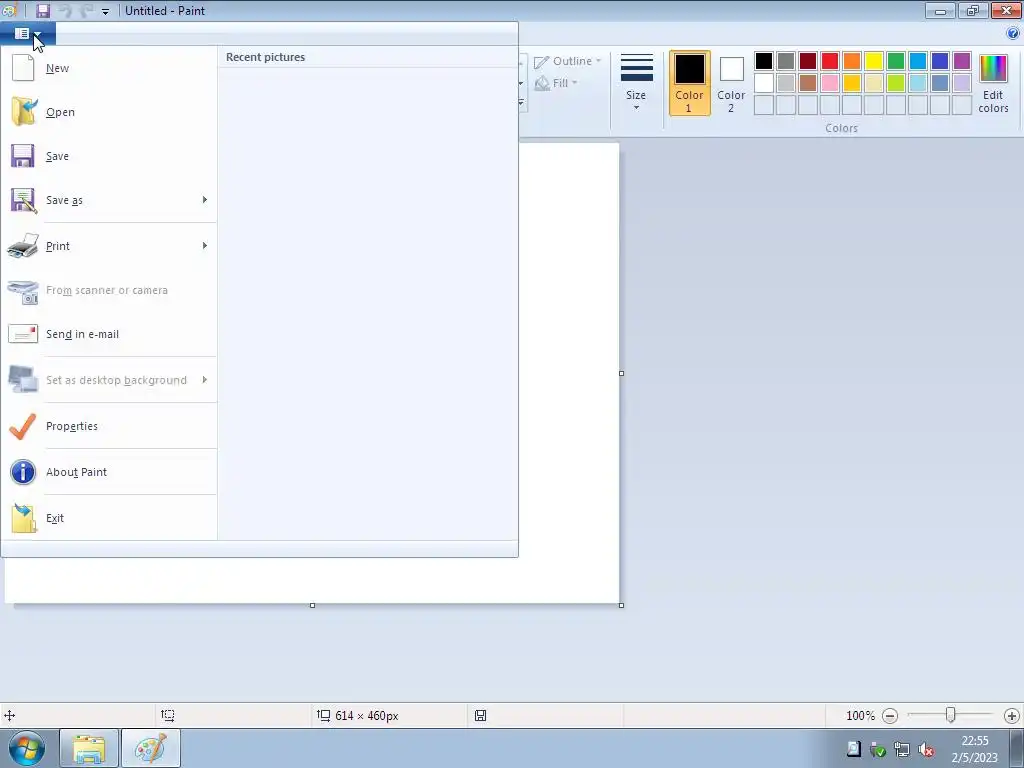
Task: Click the About Paint info icon
Action: point(23,472)
